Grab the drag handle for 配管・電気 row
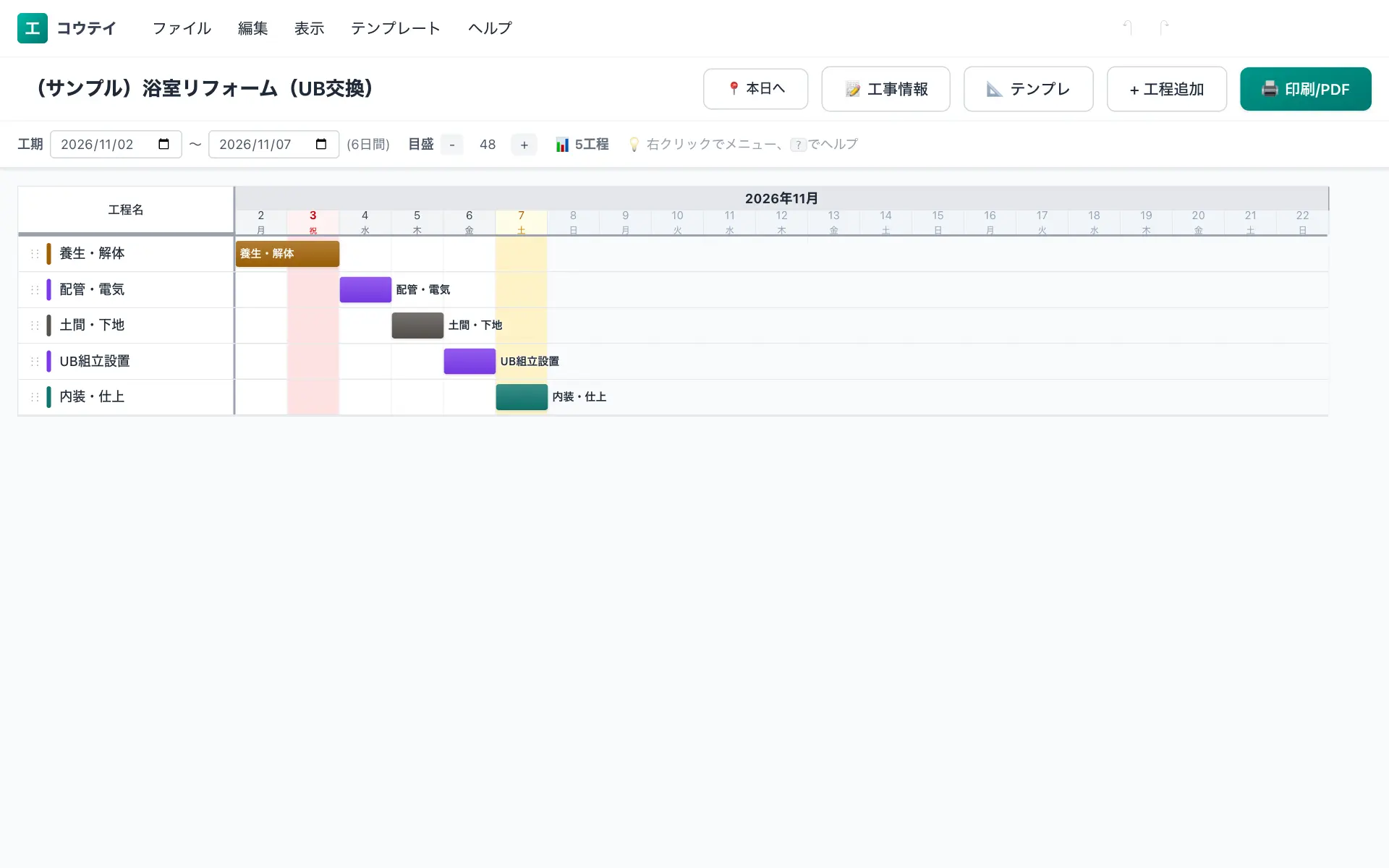The image size is (1389, 868). [35, 289]
